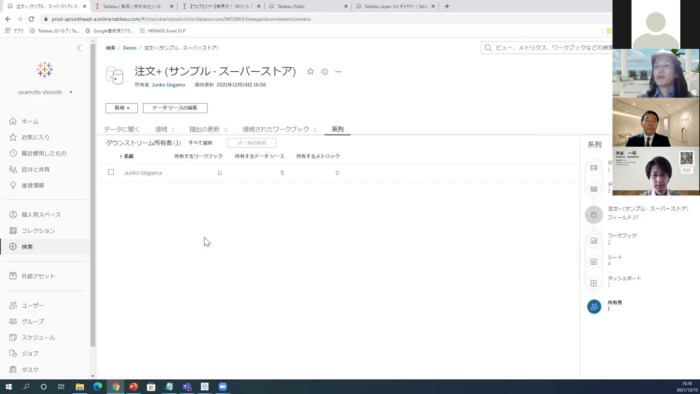Click sidebar vertical scrollbar

[92, 195]
